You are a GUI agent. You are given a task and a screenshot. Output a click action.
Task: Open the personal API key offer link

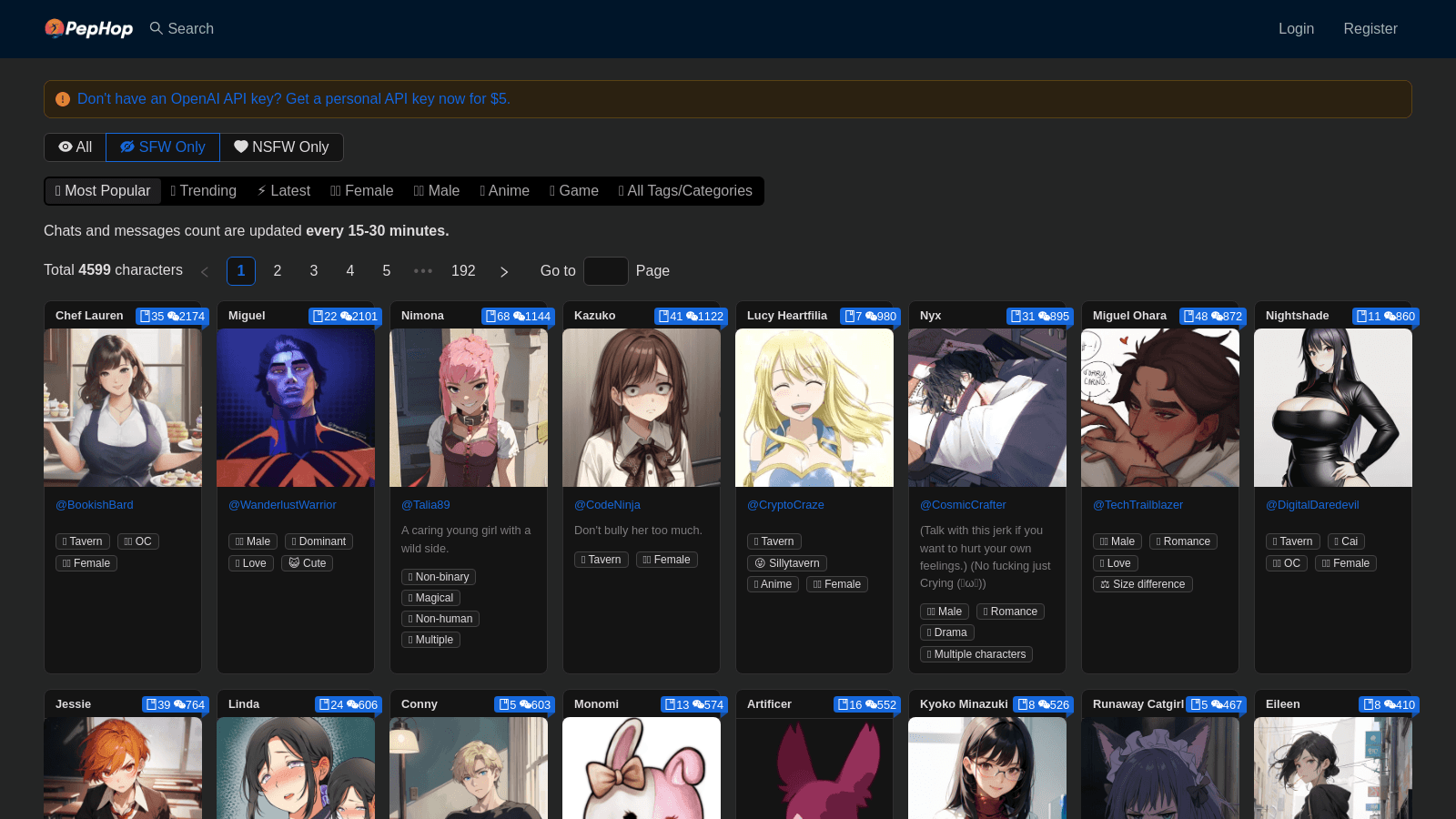pos(293,99)
